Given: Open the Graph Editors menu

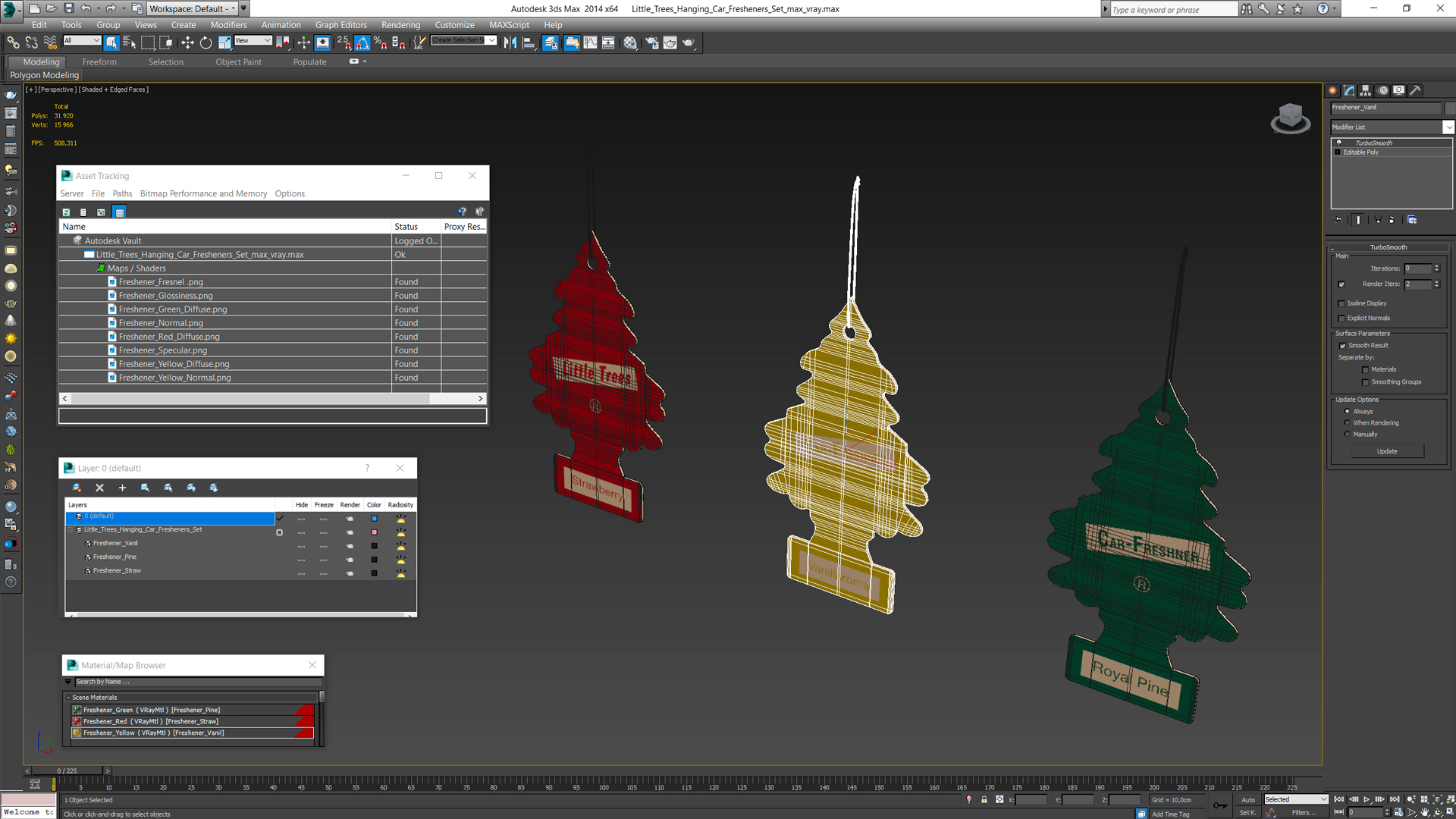Looking at the screenshot, I should point(340,25).
